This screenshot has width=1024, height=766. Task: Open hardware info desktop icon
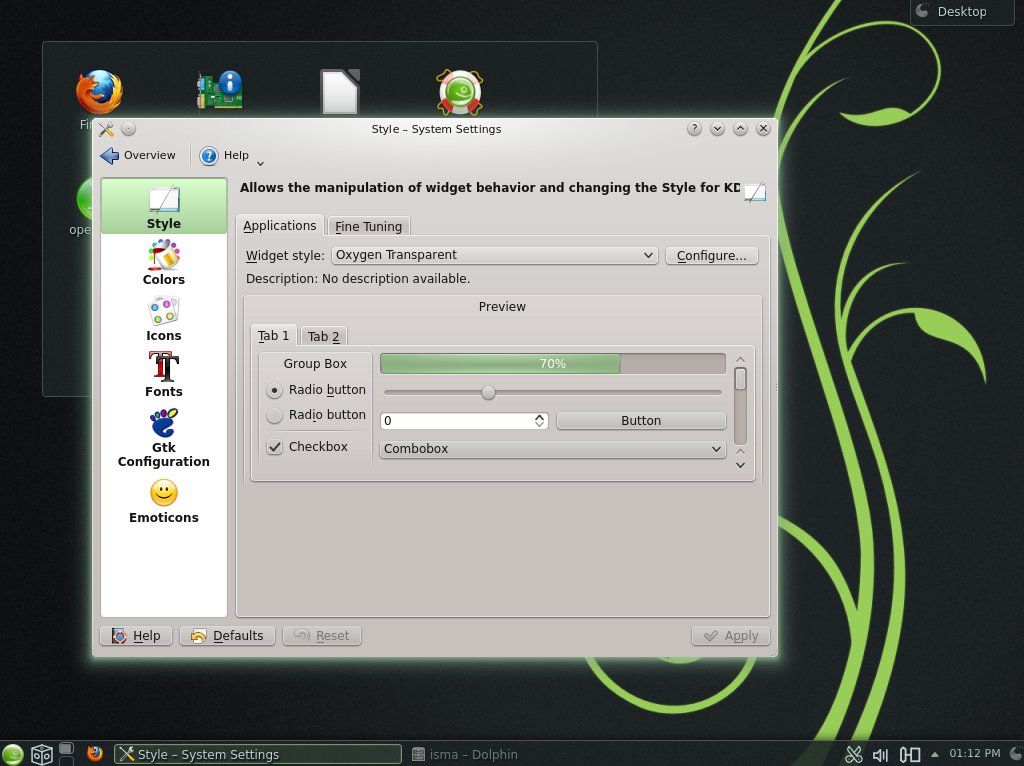click(220, 90)
